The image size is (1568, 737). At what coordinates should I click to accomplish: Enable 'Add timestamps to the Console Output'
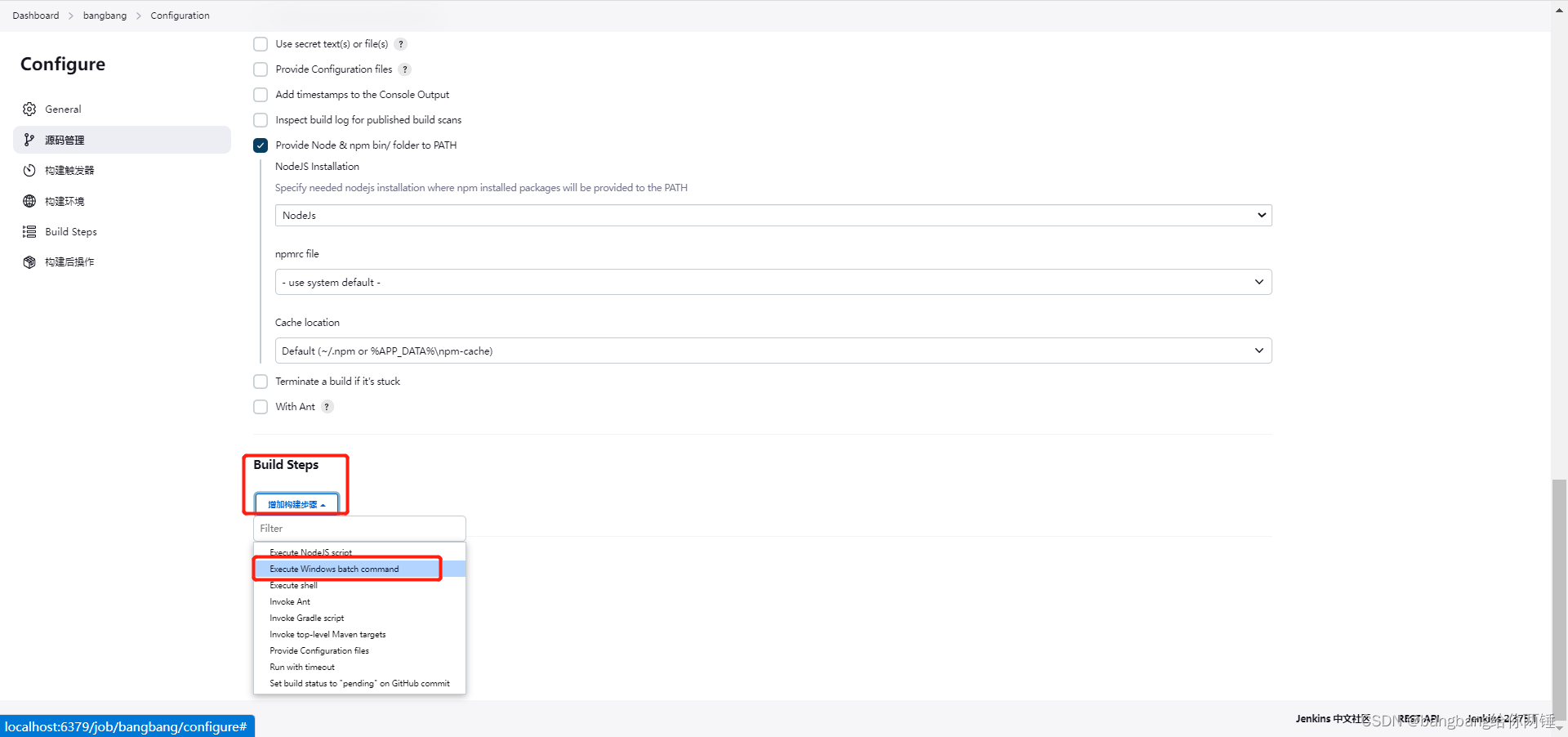260,94
